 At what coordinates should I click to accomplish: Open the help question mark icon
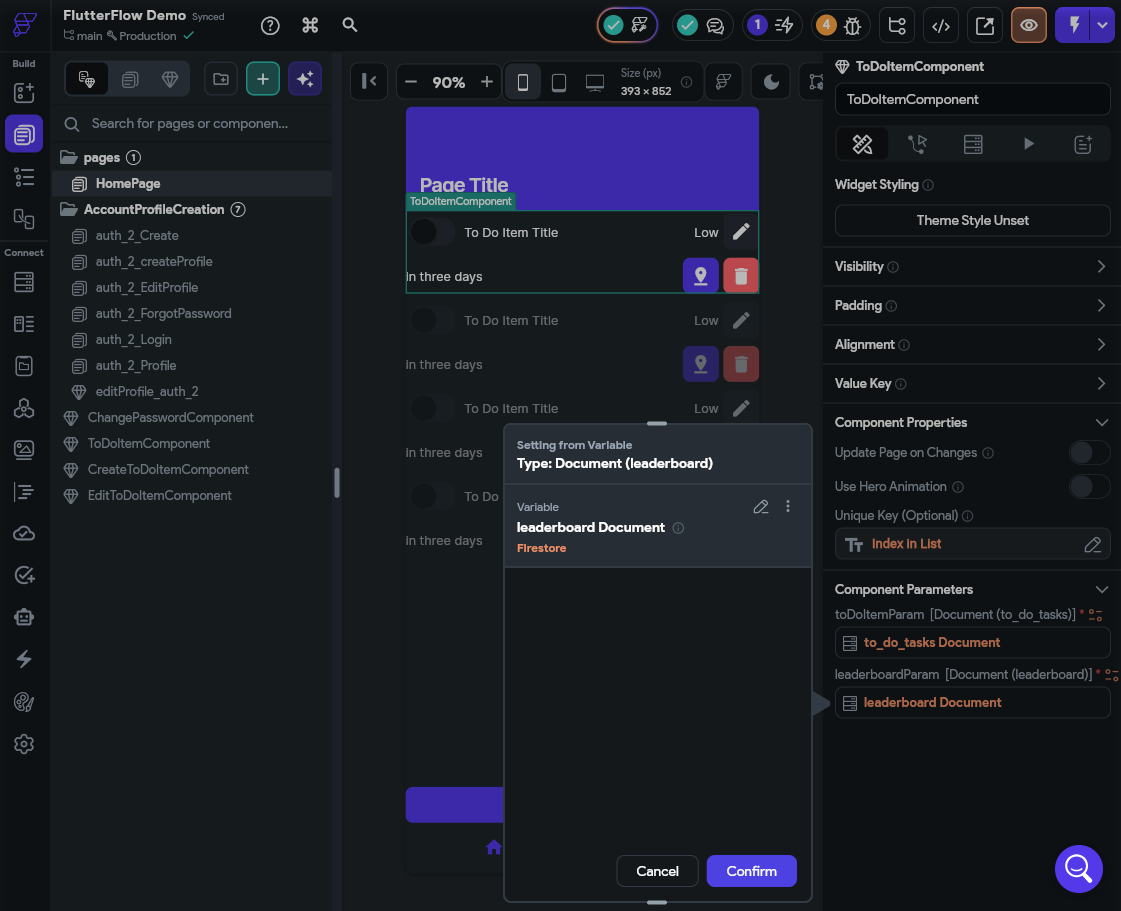tap(270, 26)
